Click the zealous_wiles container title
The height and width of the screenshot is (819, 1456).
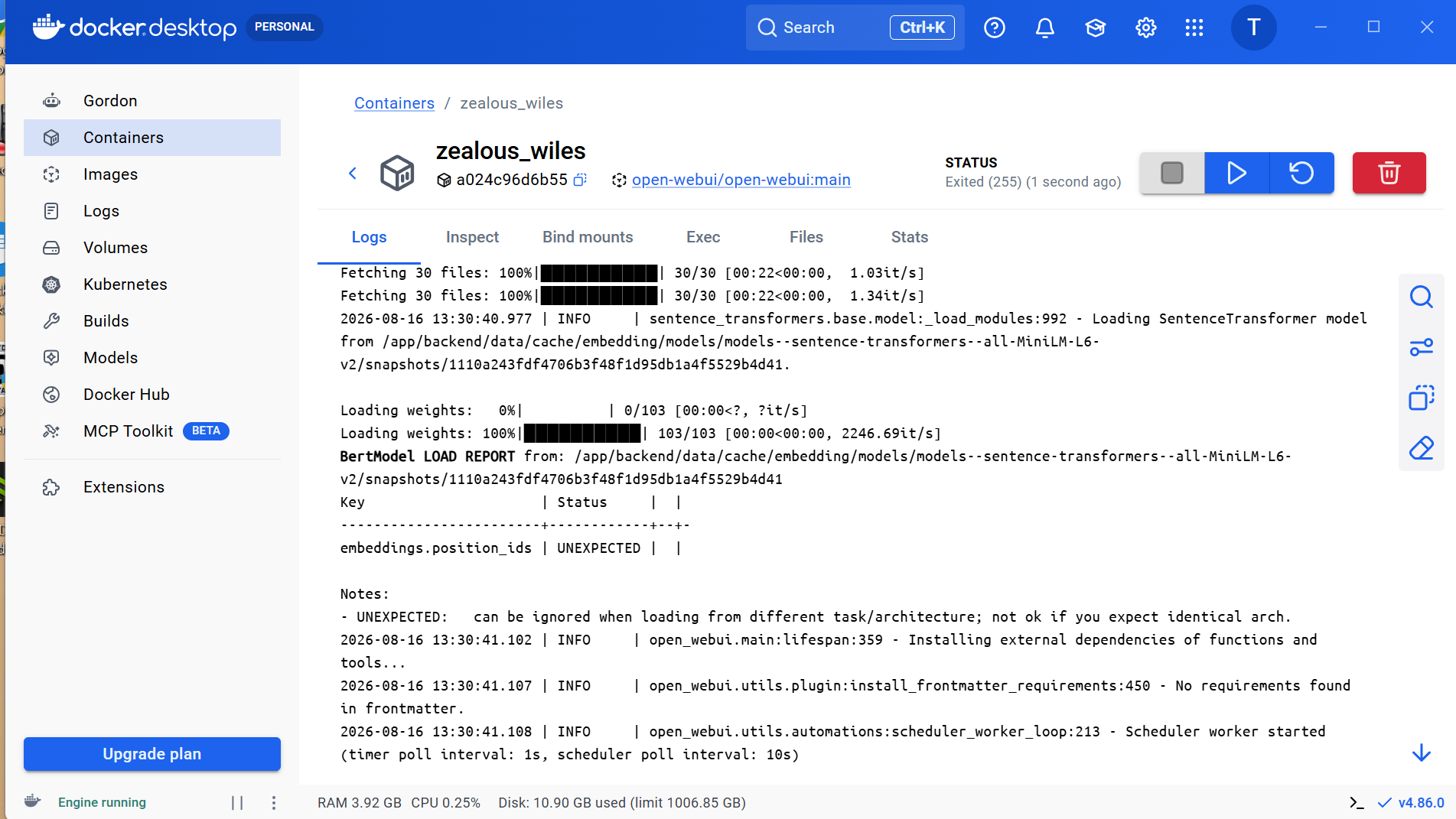[510, 151]
